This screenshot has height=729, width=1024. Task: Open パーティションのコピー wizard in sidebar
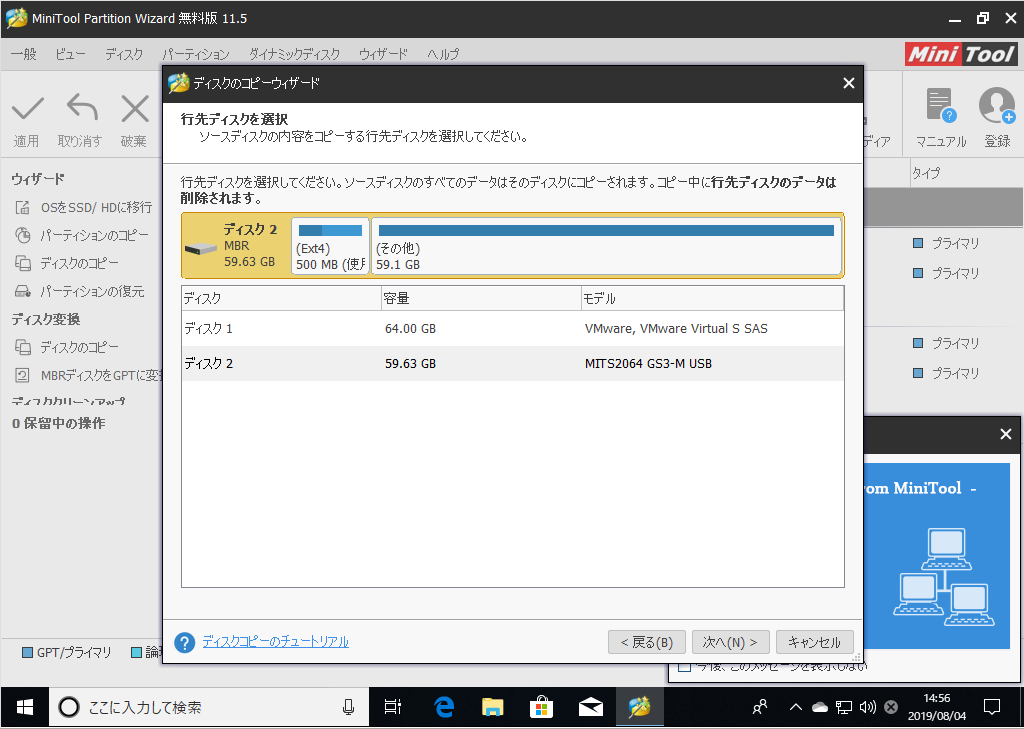[x=93, y=235]
